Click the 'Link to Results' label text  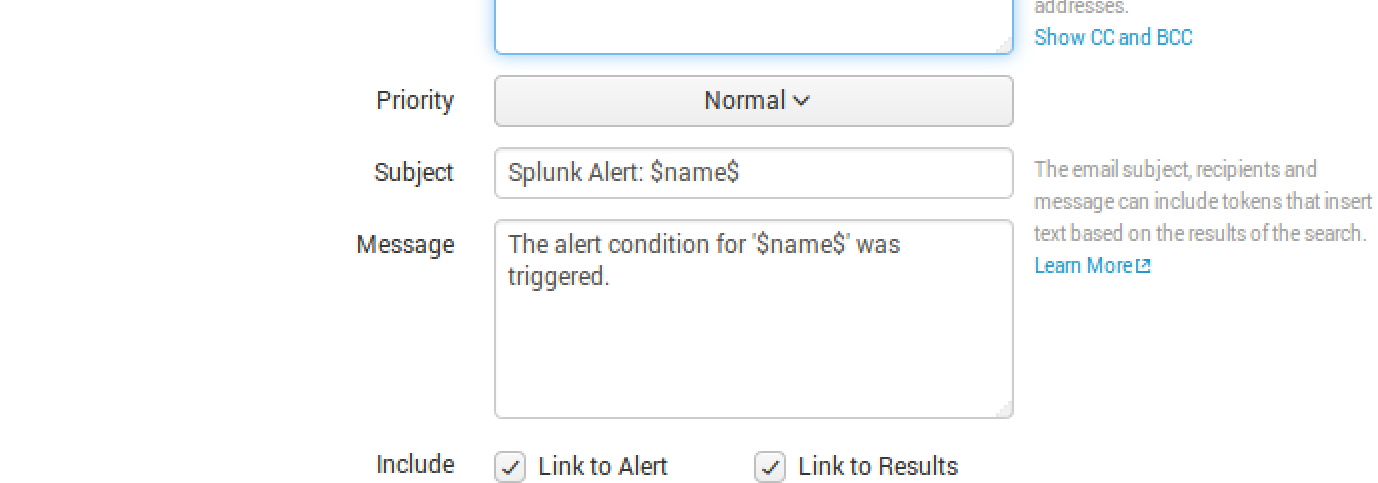point(878,467)
